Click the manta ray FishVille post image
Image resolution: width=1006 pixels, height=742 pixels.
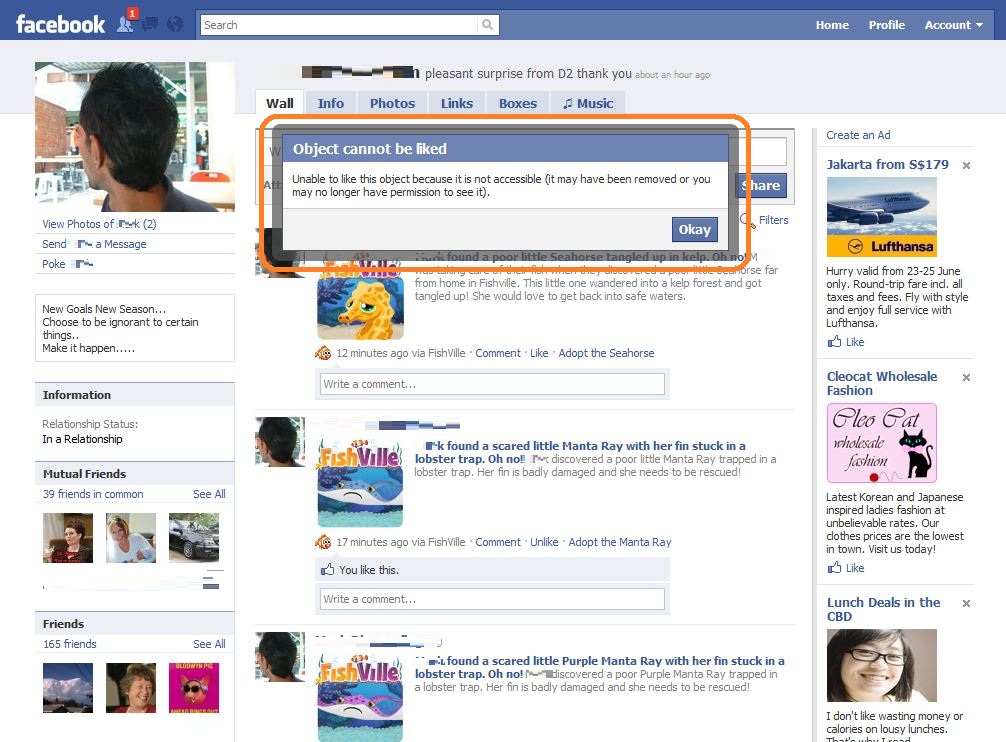361,483
